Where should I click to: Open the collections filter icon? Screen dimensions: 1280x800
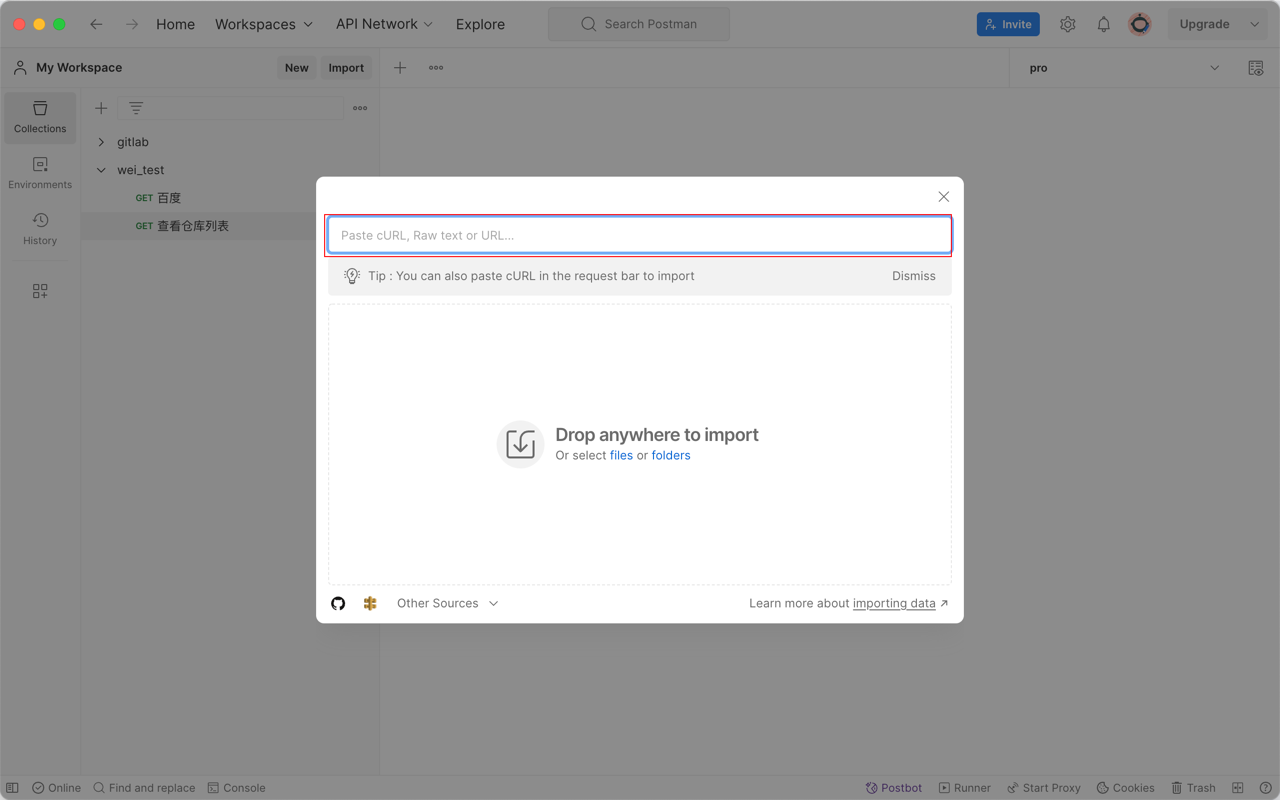tap(136, 108)
